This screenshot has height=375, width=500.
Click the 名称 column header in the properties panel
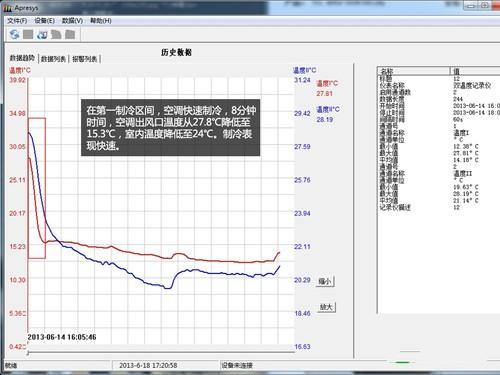(414, 71)
